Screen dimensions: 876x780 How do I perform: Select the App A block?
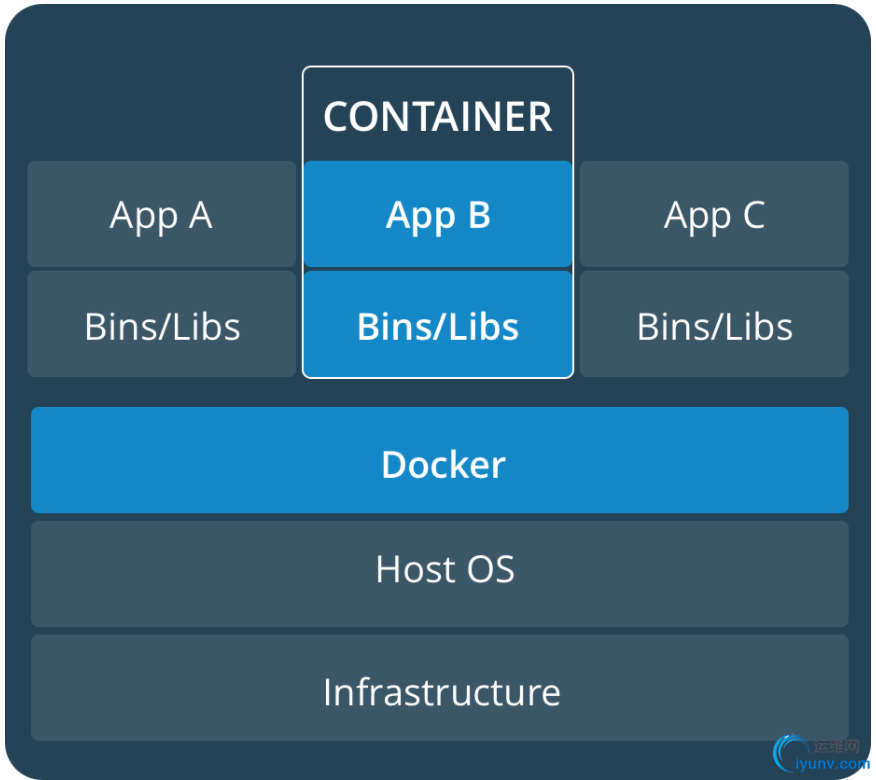(x=161, y=214)
